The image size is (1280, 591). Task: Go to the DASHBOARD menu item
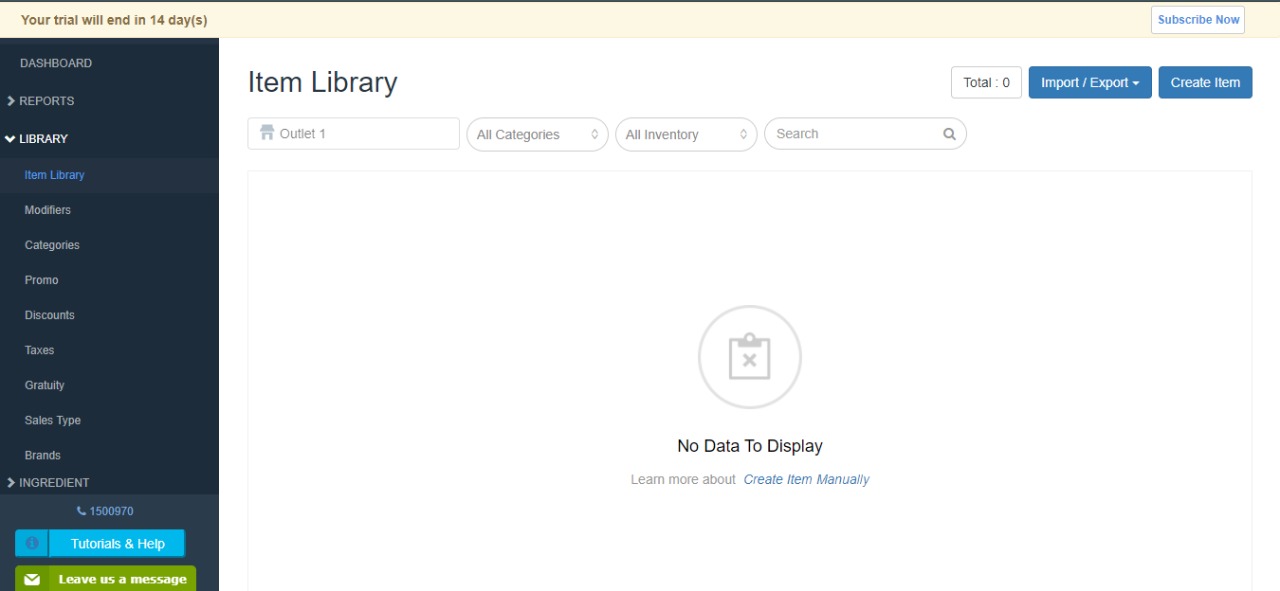(56, 63)
